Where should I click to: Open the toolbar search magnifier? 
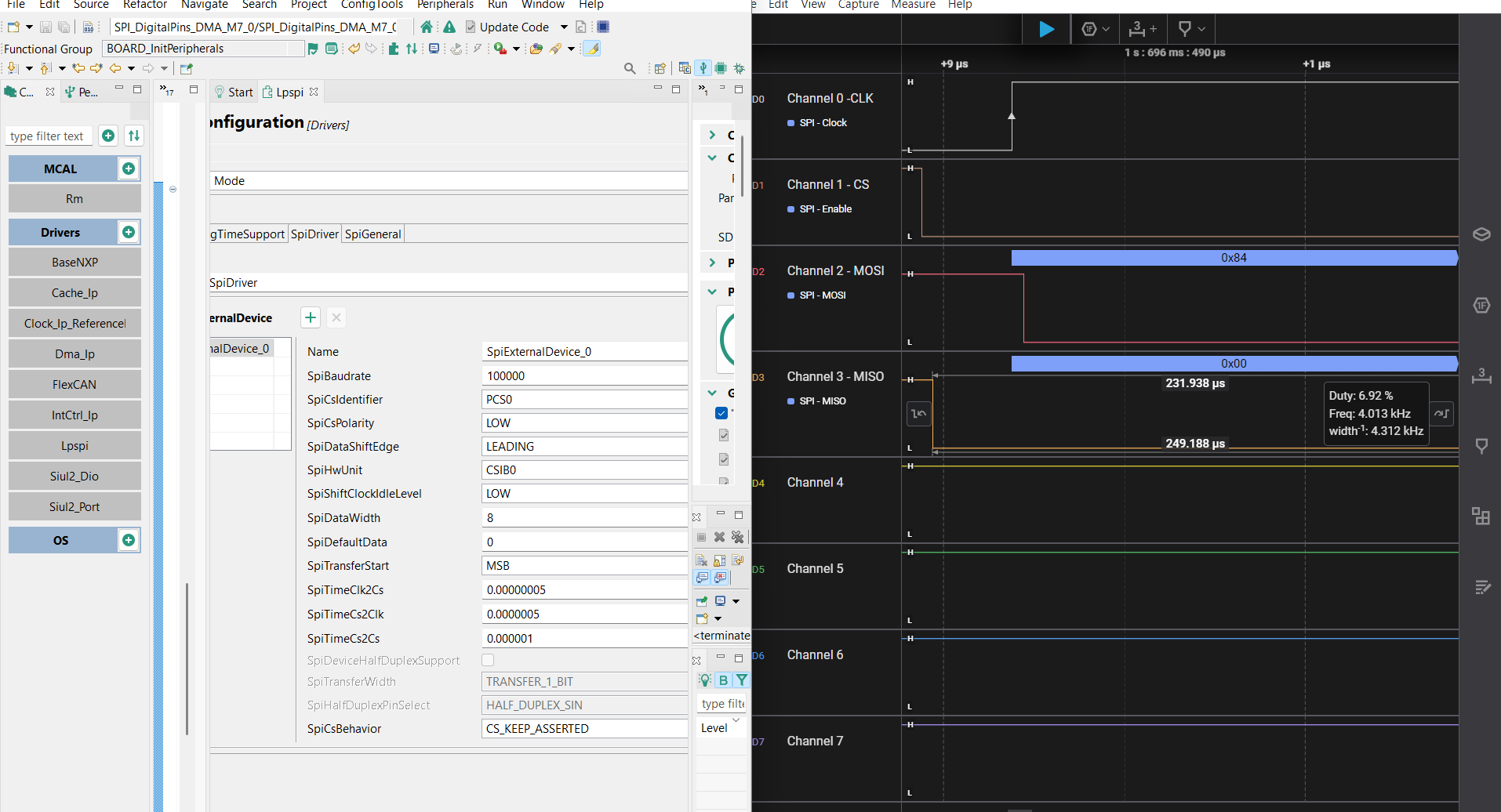pos(630,68)
